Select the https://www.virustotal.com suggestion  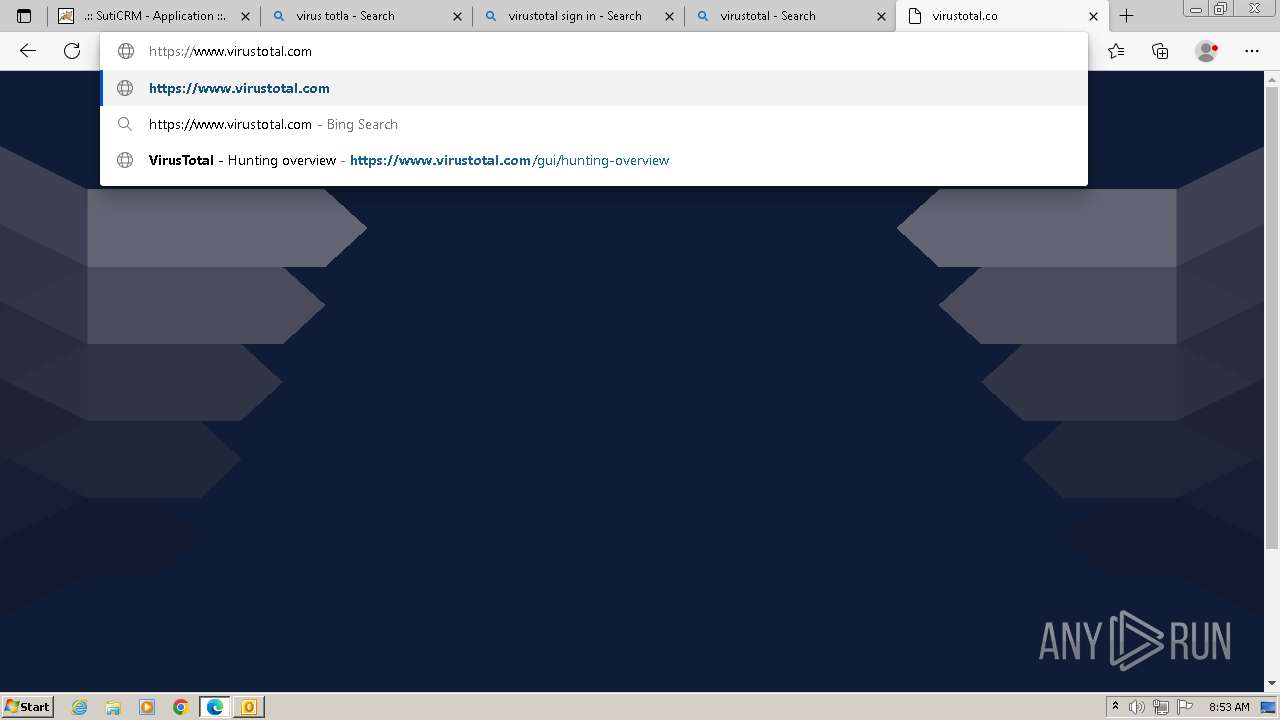tap(594, 88)
